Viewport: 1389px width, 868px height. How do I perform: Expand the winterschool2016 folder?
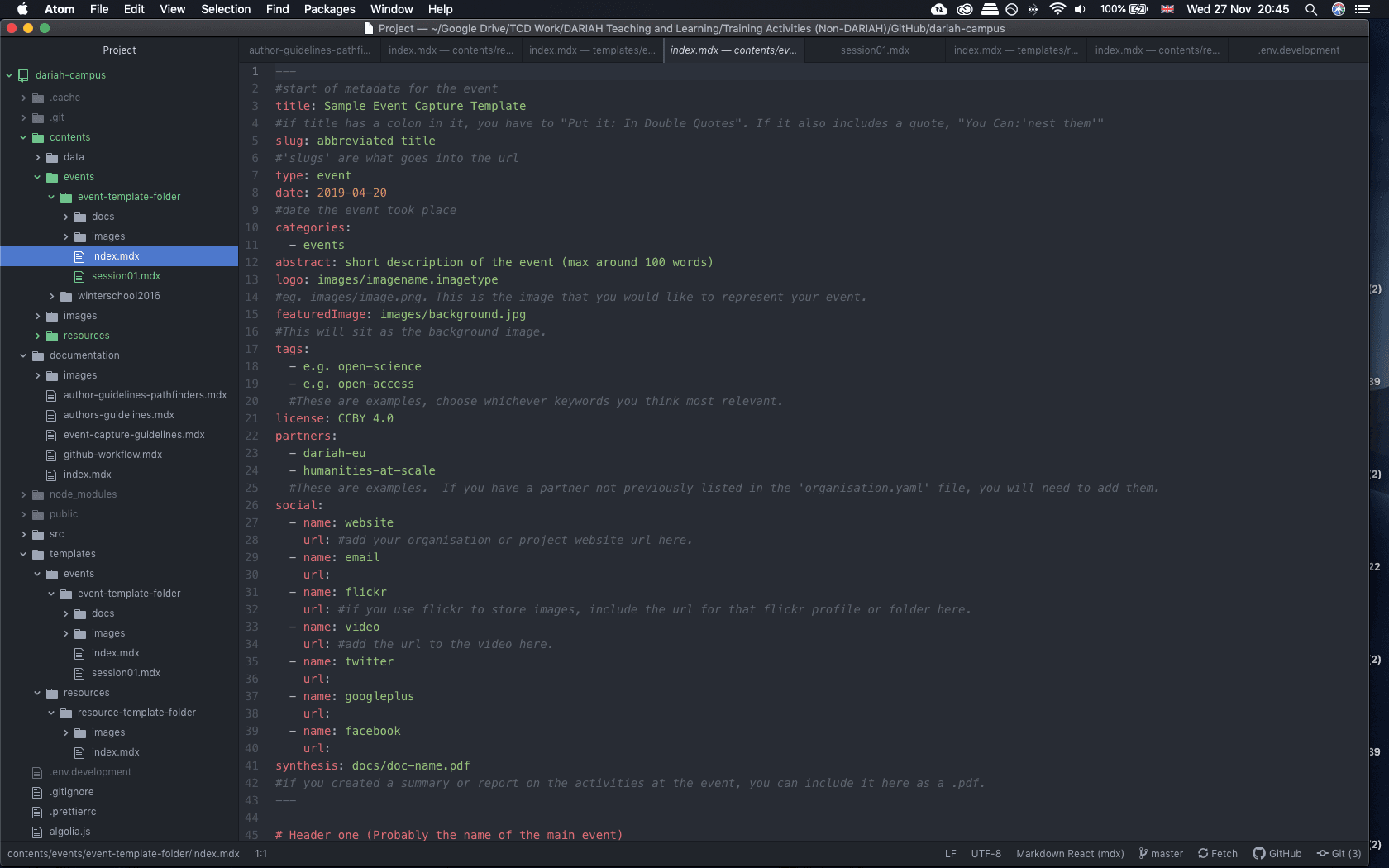click(x=51, y=296)
